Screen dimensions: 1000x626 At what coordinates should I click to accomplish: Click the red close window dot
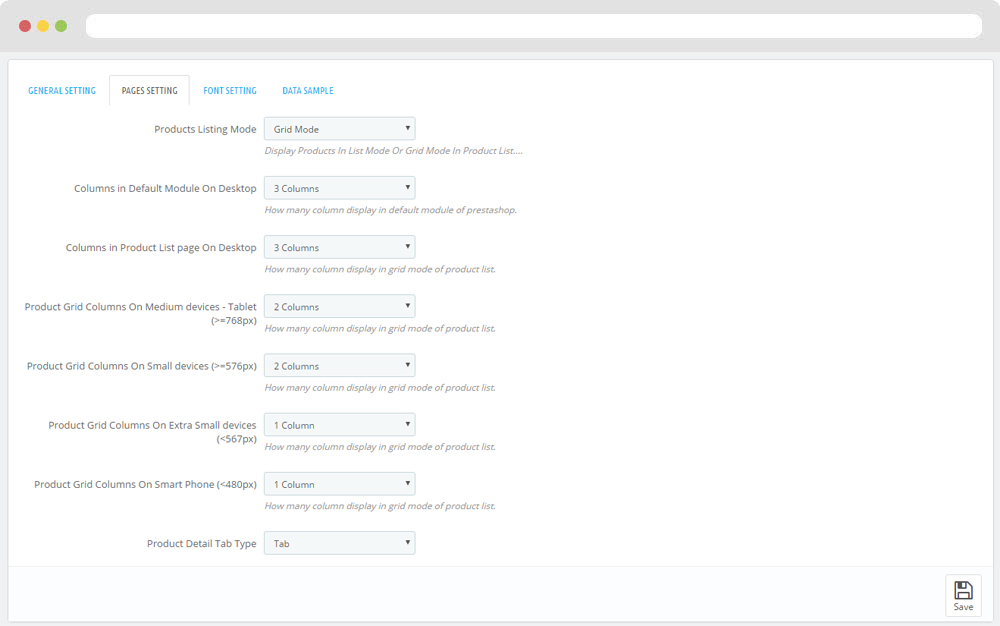(x=25, y=26)
